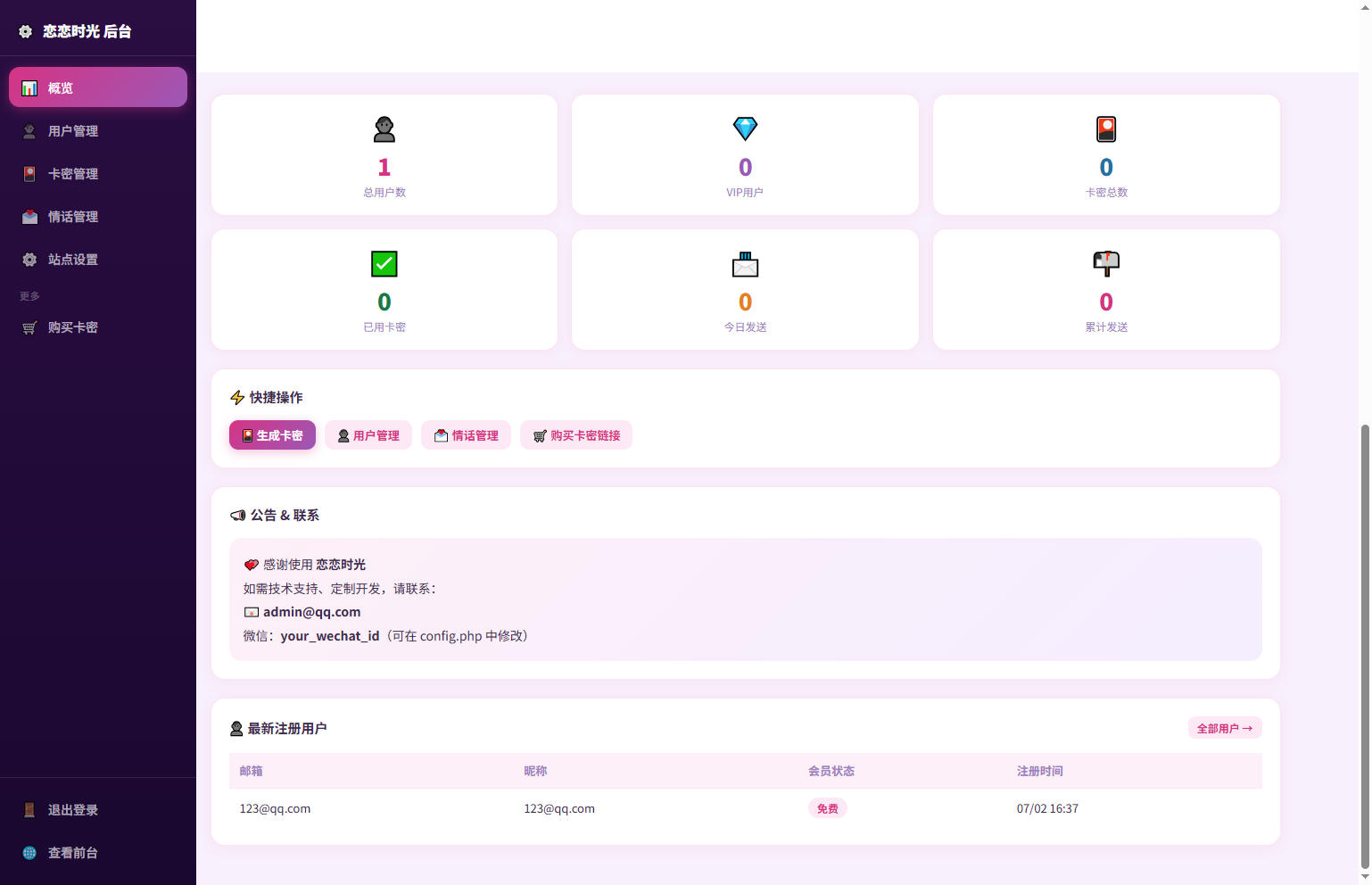Click the mail icon before admin@qq.com

pos(252,612)
